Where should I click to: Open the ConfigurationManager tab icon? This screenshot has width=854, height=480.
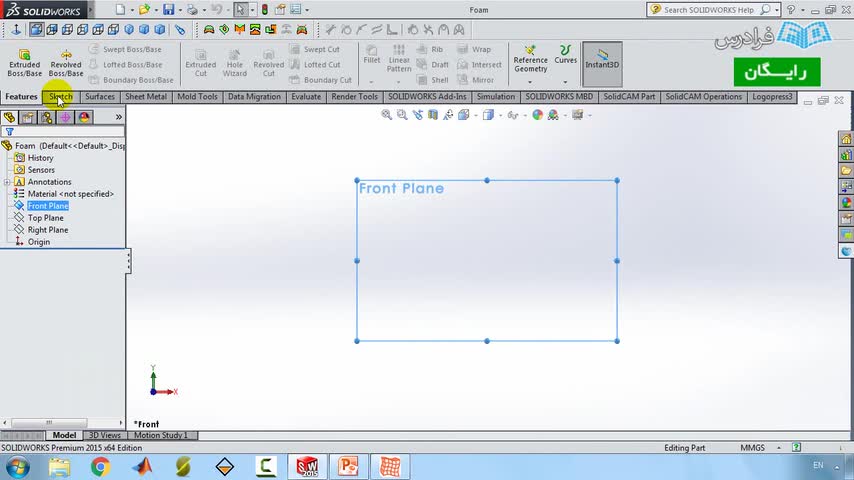46,117
